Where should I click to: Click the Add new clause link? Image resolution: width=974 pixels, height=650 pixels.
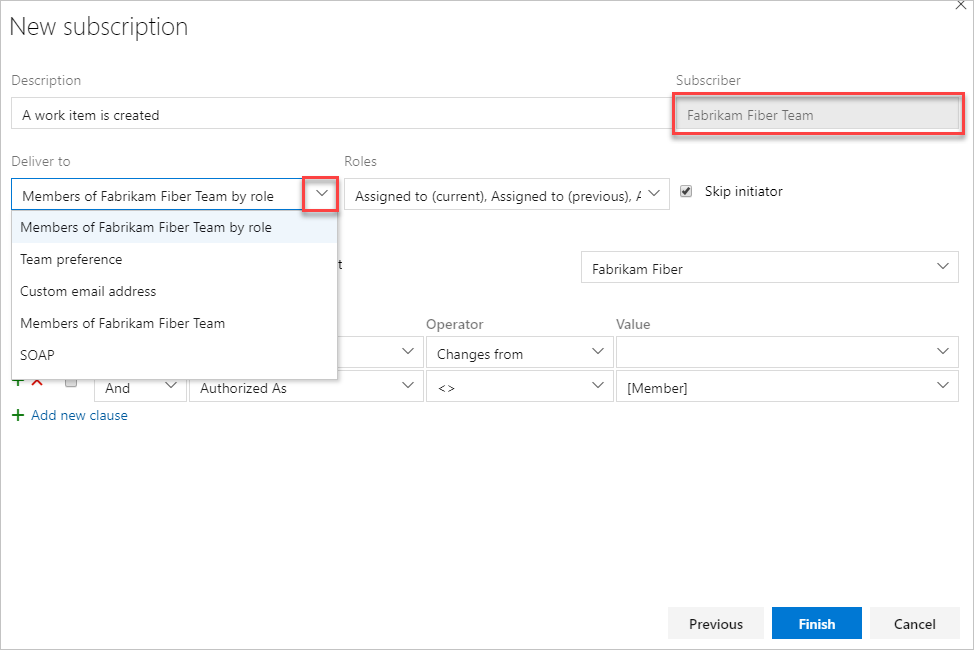(80, 416)
